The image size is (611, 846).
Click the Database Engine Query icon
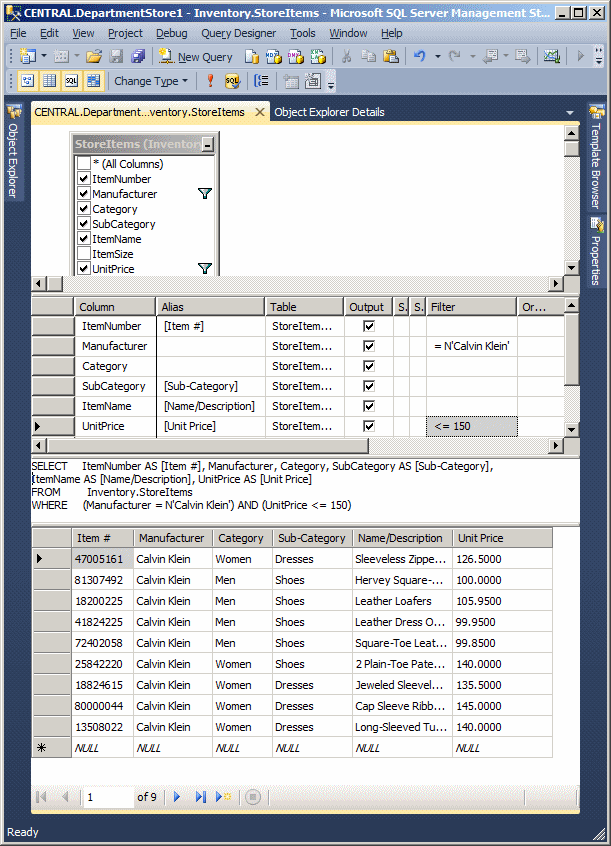click(252, 57)
